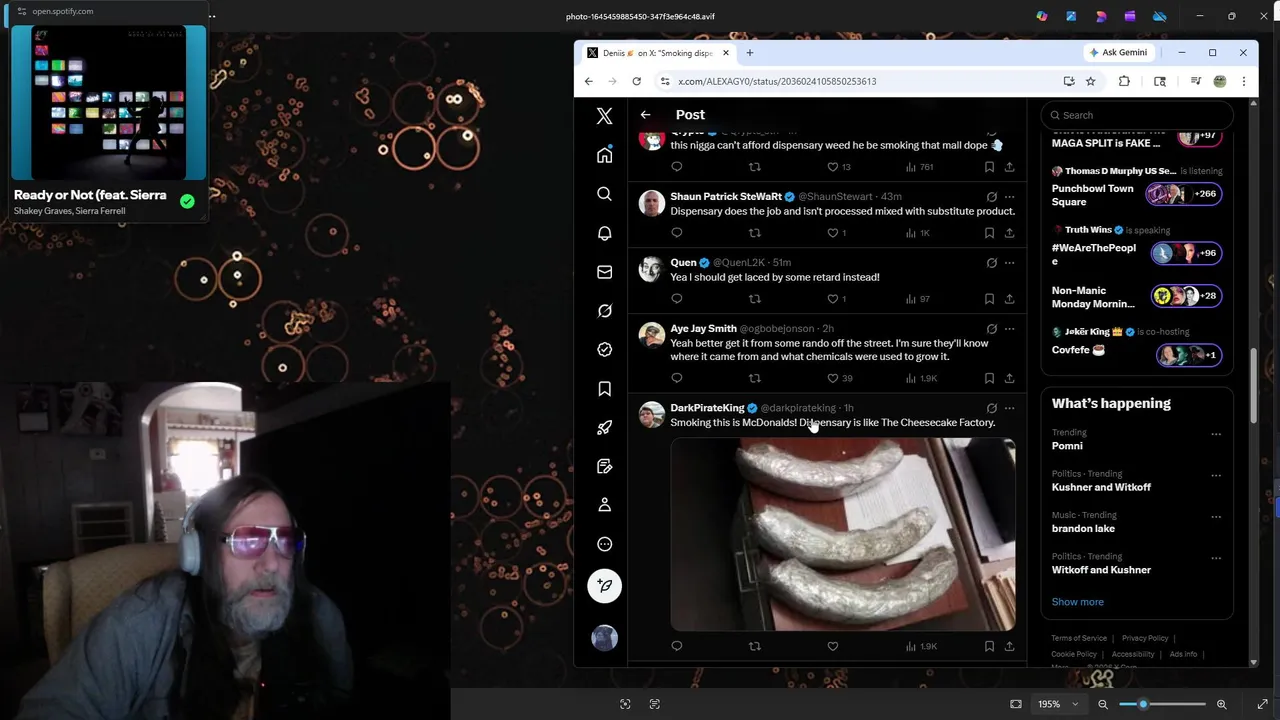The image size is (1280, 720).
Task: Open account avatar at sidebar bottom
Action: pos(604,638)
